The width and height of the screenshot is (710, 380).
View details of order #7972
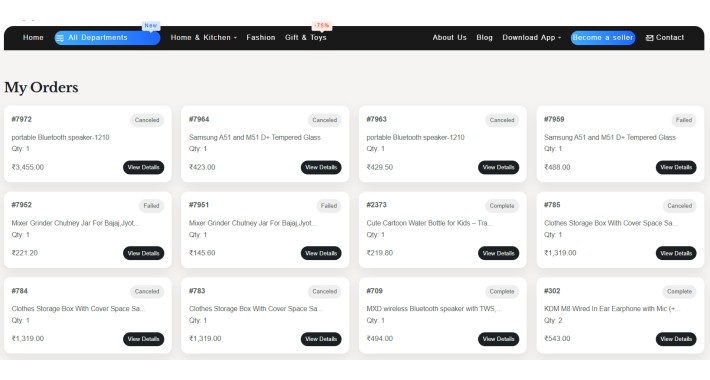click(143, 168)
